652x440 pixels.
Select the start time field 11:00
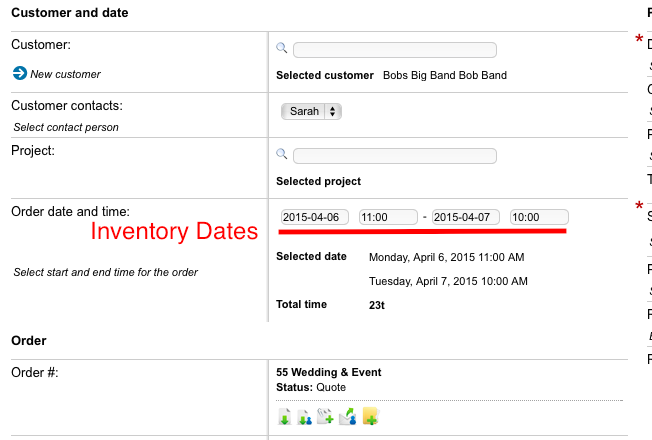[x=388, y=217]
